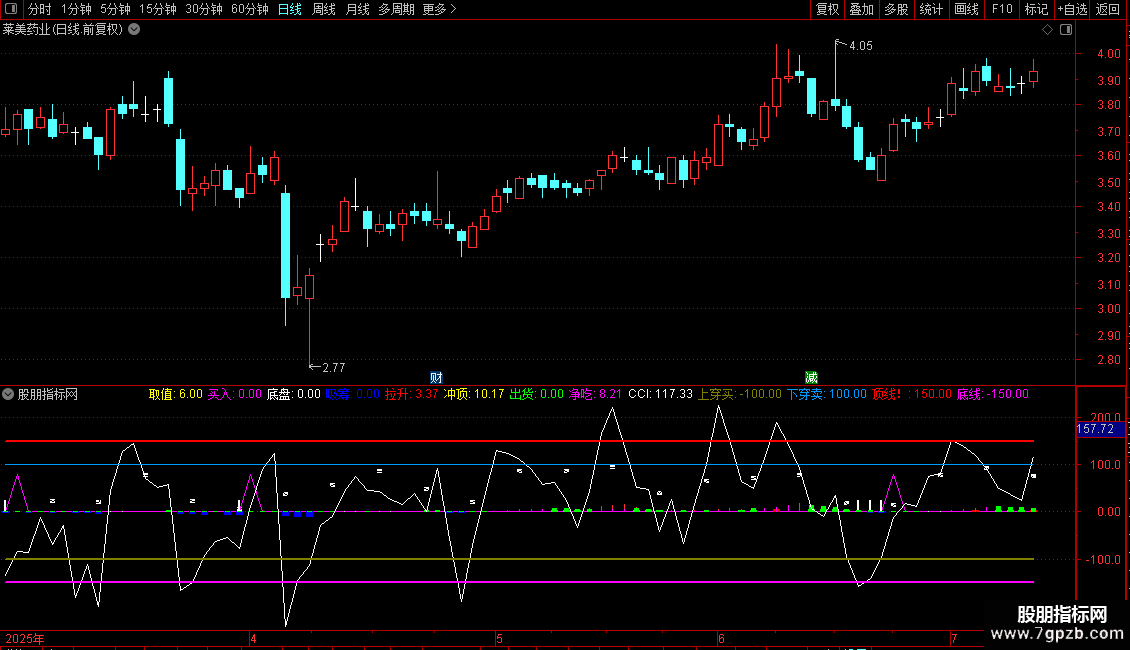
Task: Open F10 company information
Action: pyautogui.click(x=1002, y=9)
